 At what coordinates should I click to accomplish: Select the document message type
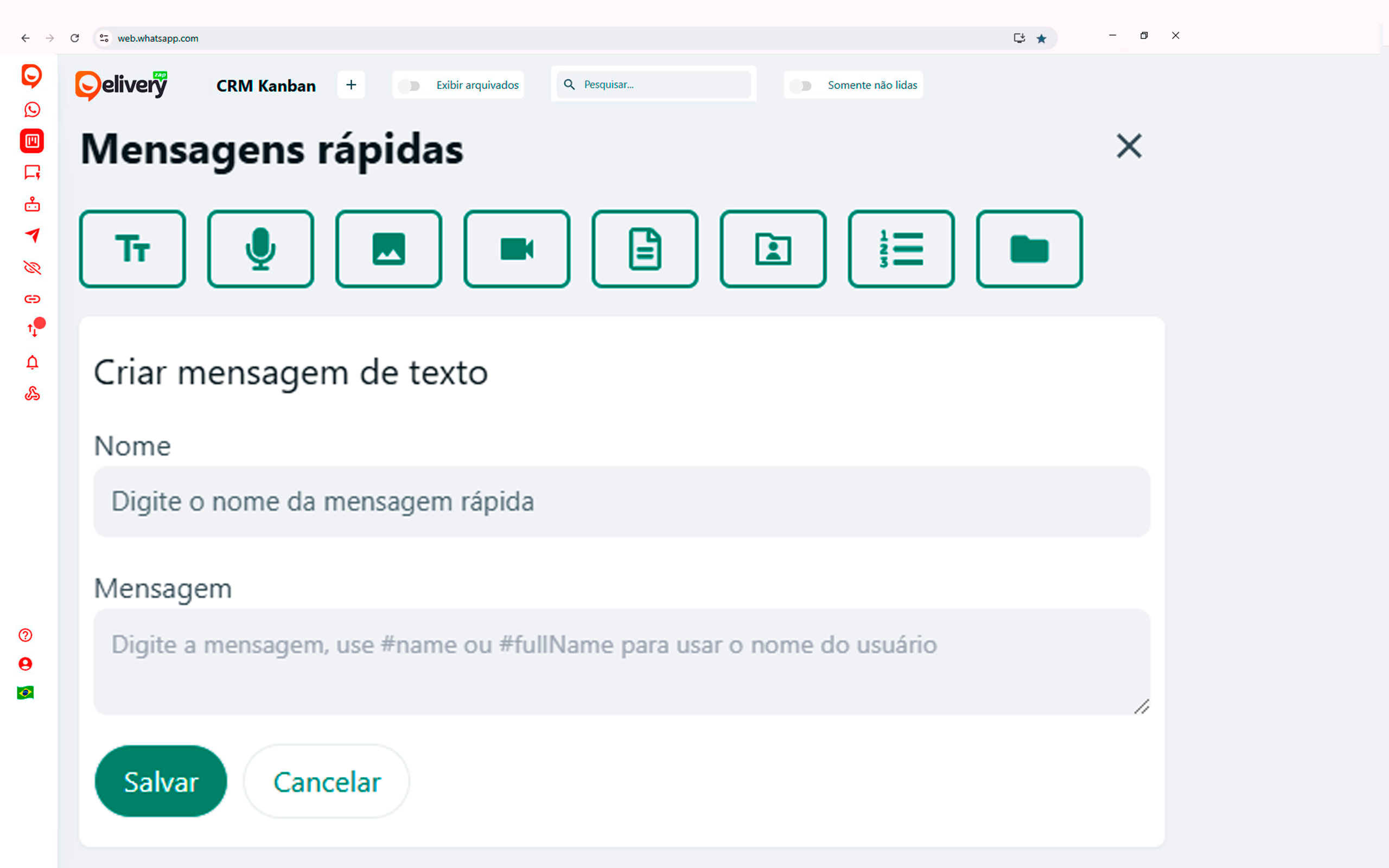pos(645,248)
